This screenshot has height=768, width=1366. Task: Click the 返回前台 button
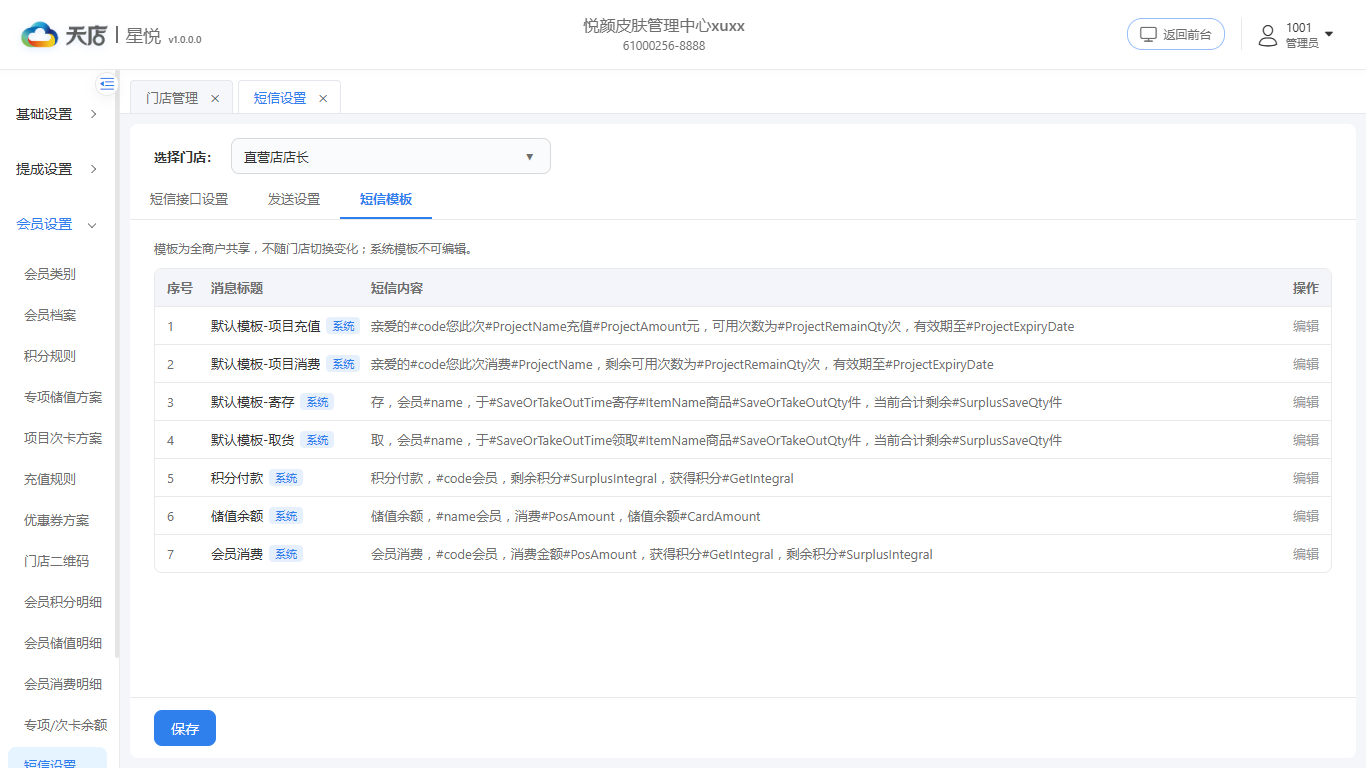coord(1176,34)
